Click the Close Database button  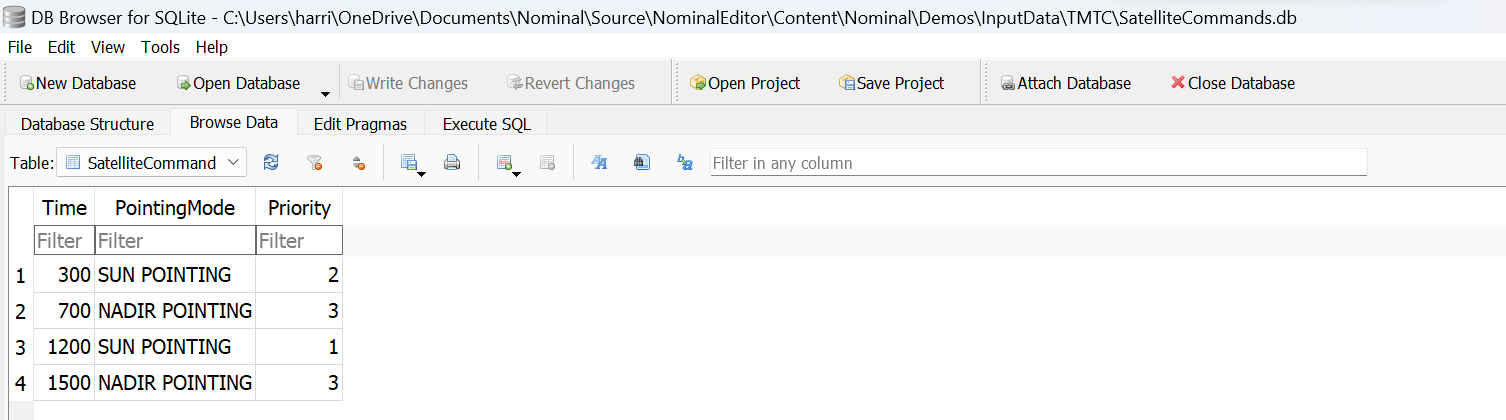(1232, 83)
